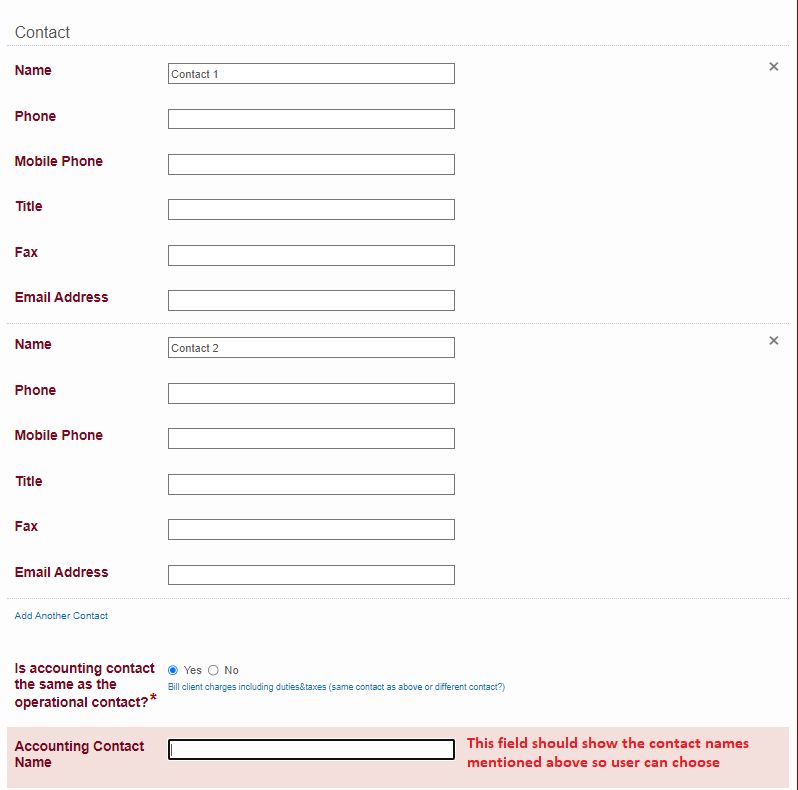The width and height of the screenshot is (798, 790).
Task: Click the Accounting Contact Name field
Action: 311,750
